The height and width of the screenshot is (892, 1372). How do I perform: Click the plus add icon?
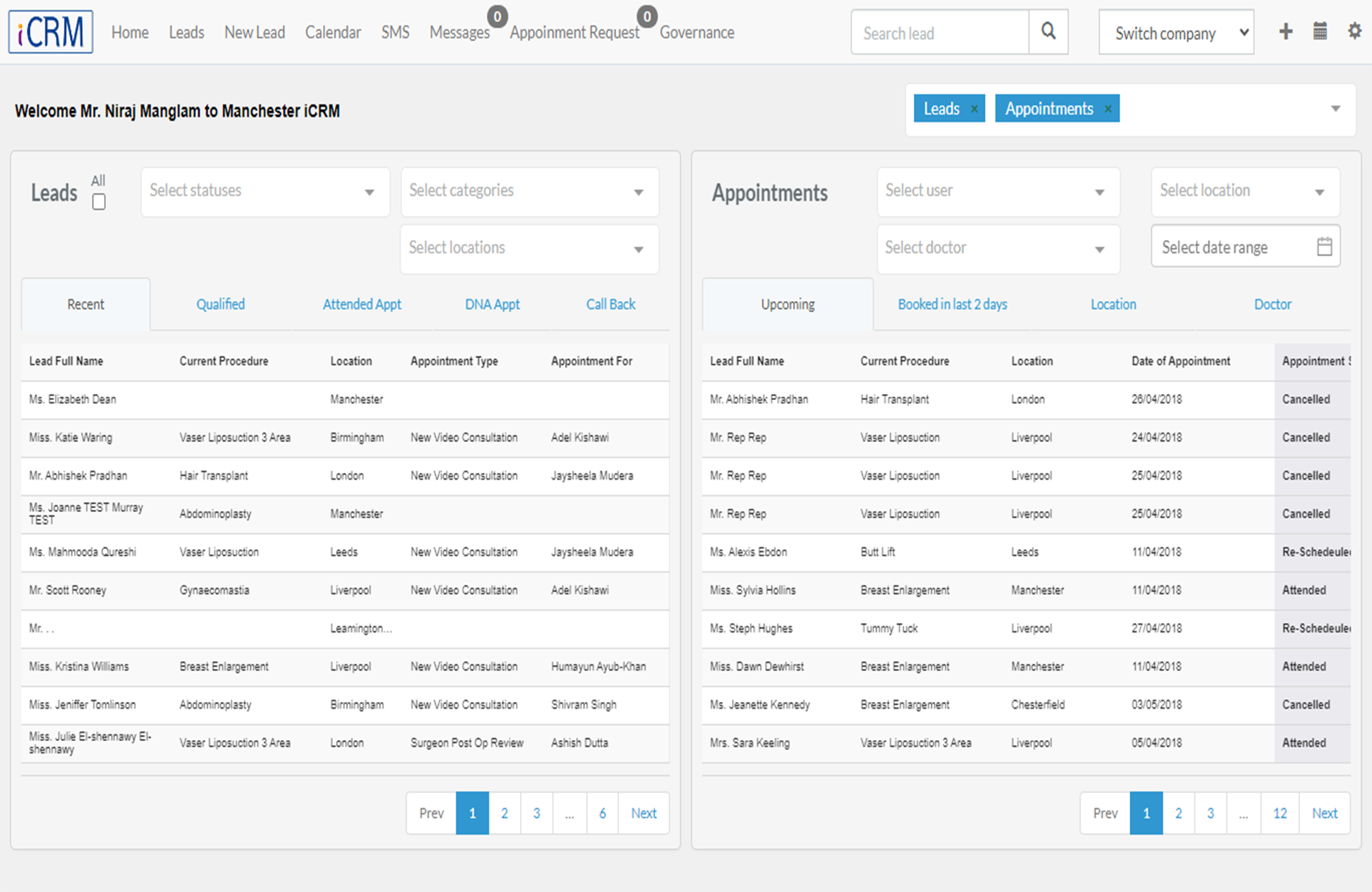point(1286,32)
